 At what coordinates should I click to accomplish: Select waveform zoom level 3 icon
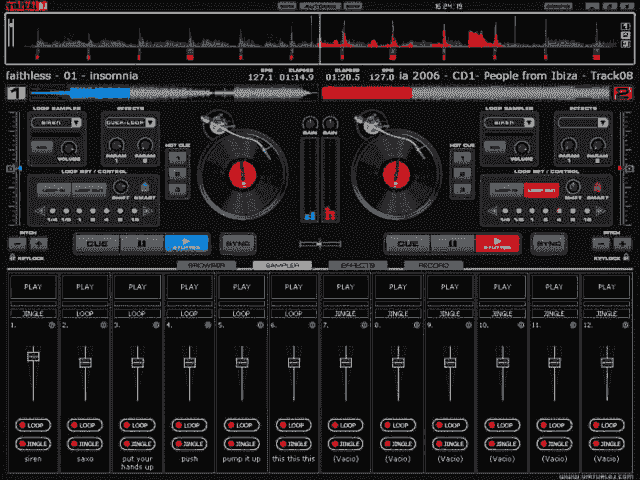tap(625, 44)
